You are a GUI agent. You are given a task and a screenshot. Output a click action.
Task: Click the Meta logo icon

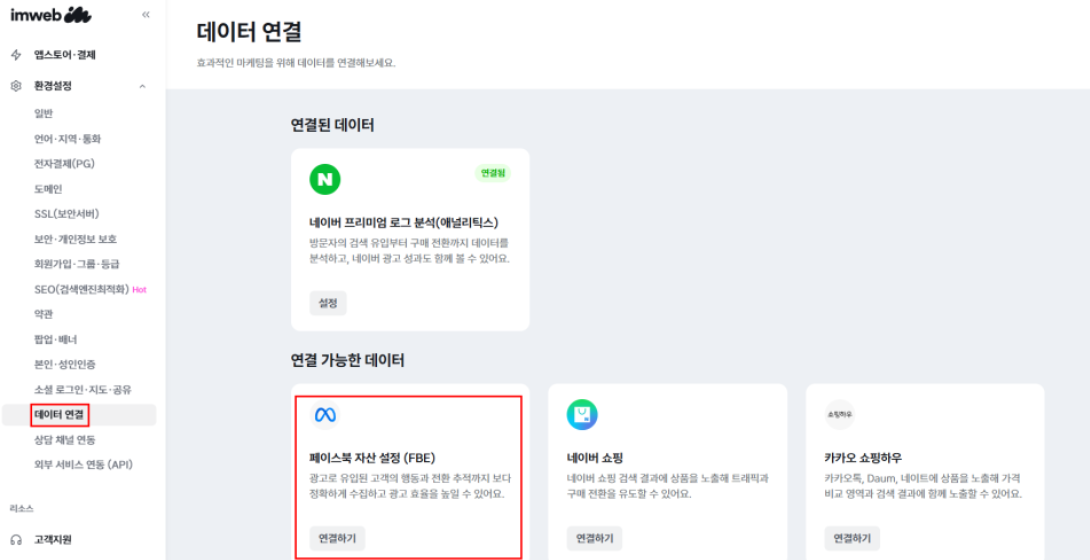[325, 415]
